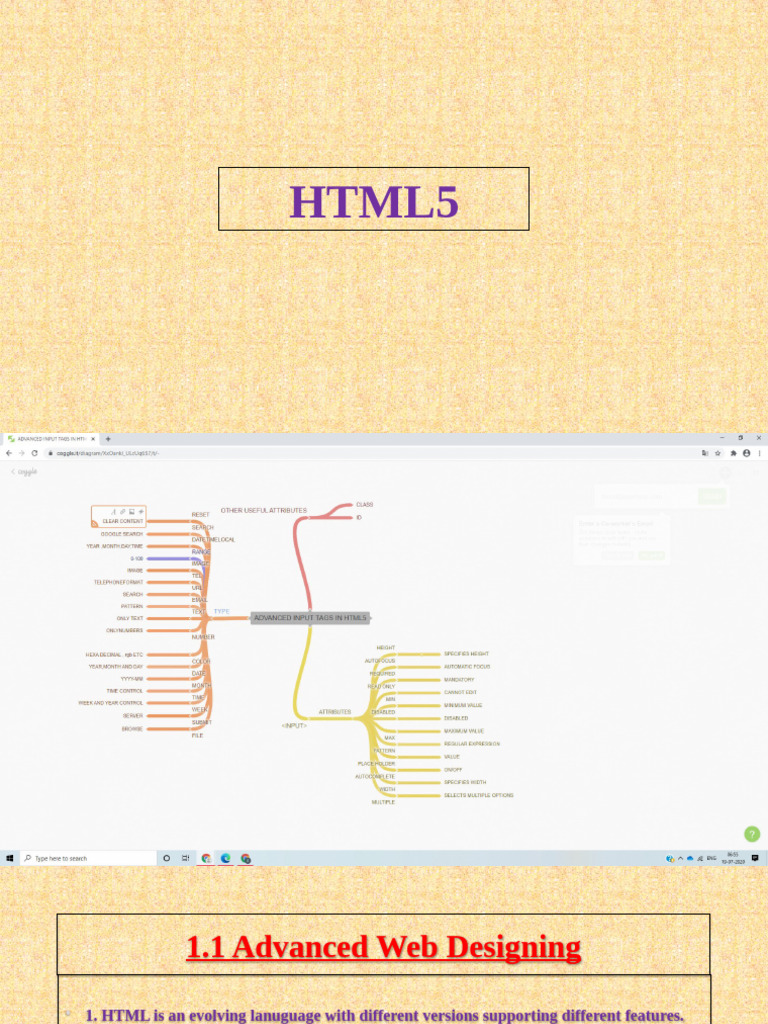Image resolution: width=768 pixels, height=1024 pixels.
Task: Select the AUTOMATIC FOCUS node
Action: [x=467, y=667]
